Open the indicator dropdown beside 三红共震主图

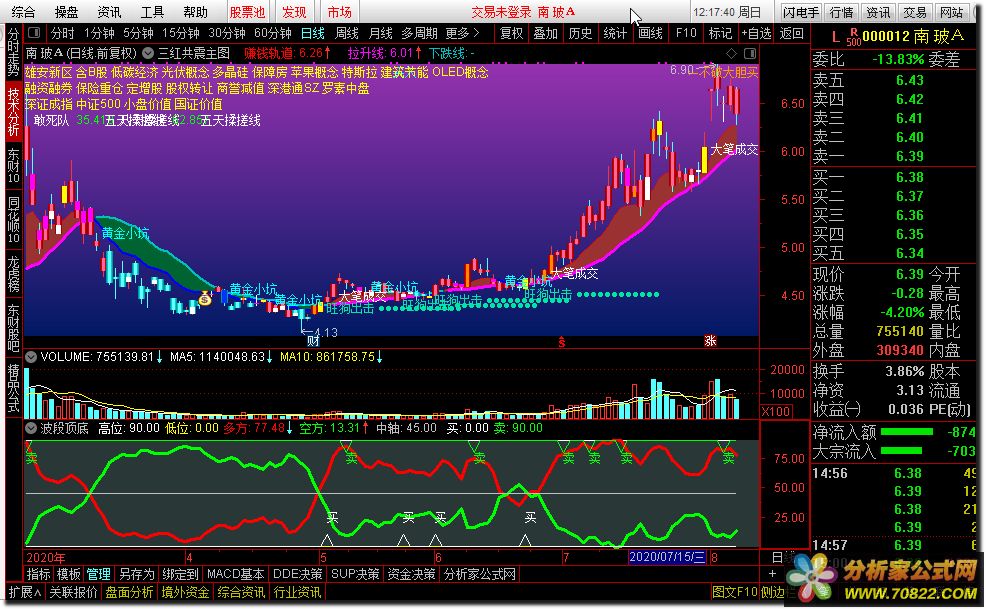click(x=148, y=53)
